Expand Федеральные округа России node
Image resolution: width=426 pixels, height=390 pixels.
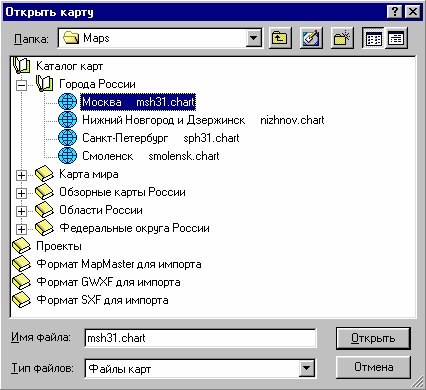[x=21, y=229]
